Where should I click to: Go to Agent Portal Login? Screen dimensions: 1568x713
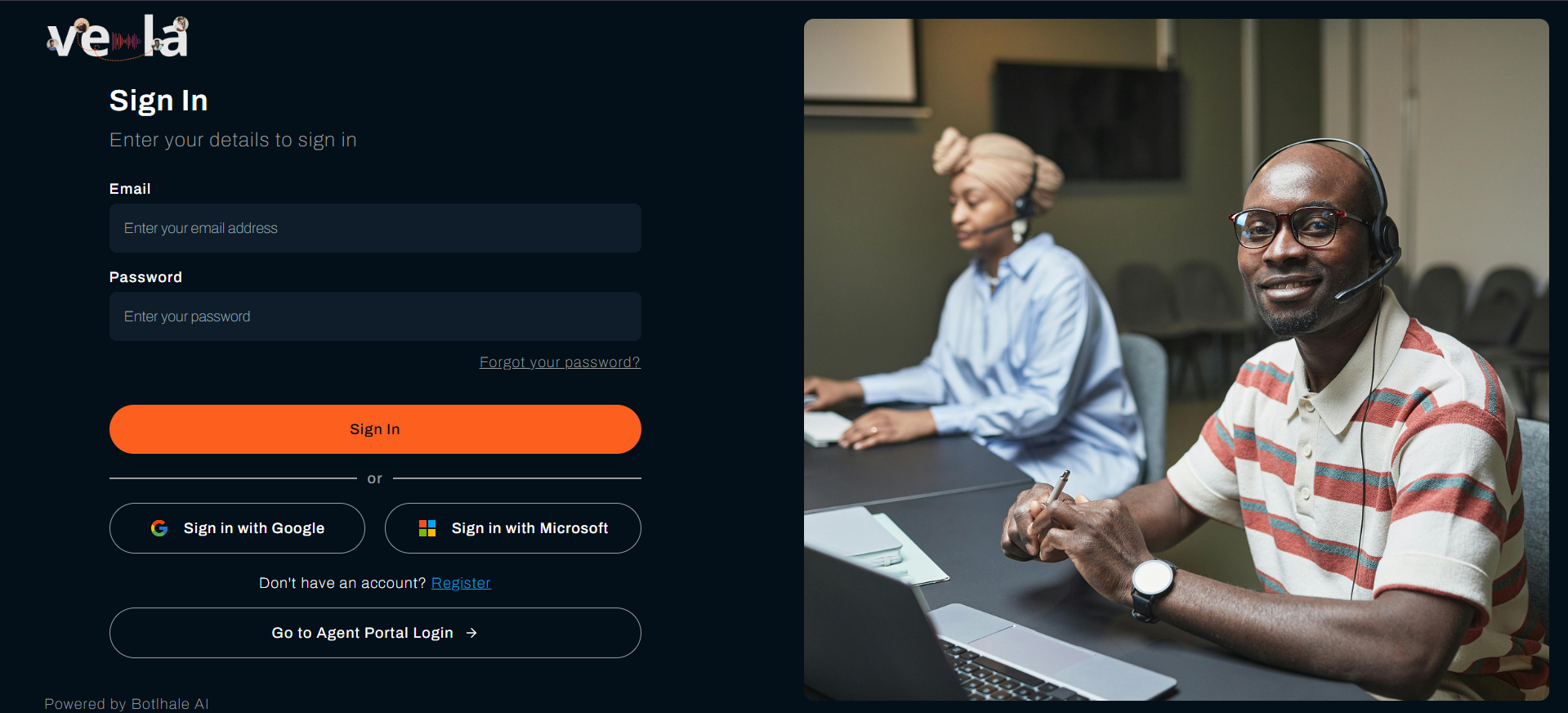pos(375,633)
